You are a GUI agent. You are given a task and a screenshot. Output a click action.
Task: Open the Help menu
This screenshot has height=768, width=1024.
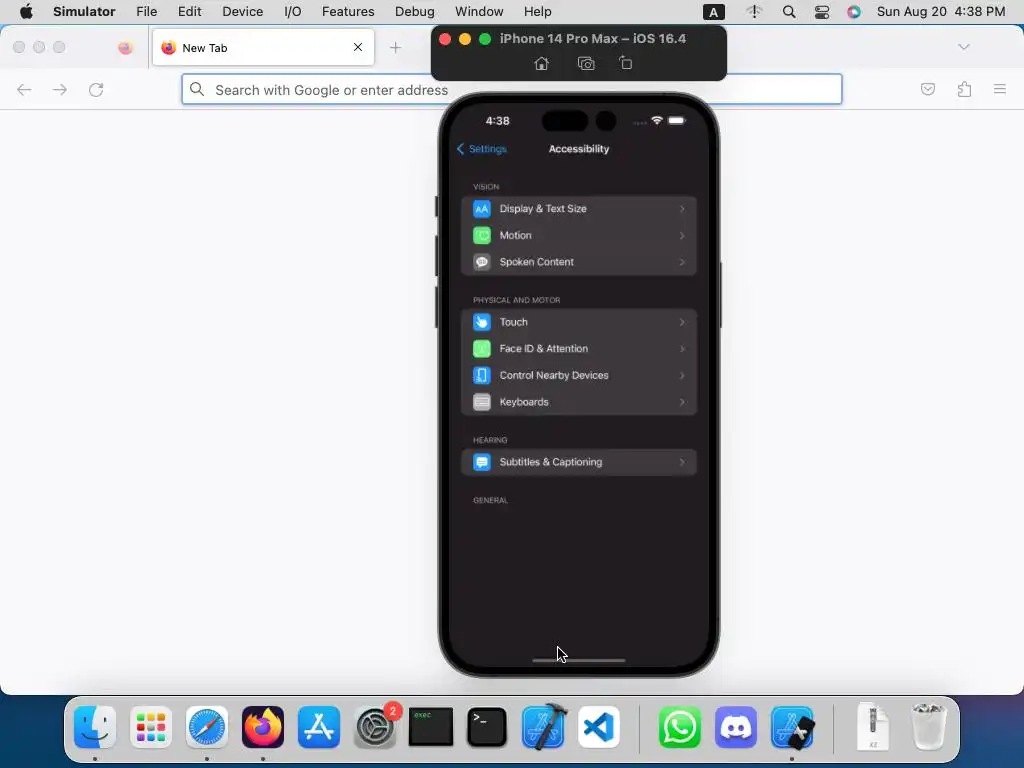pyautogui.click(x=537, y=12)
